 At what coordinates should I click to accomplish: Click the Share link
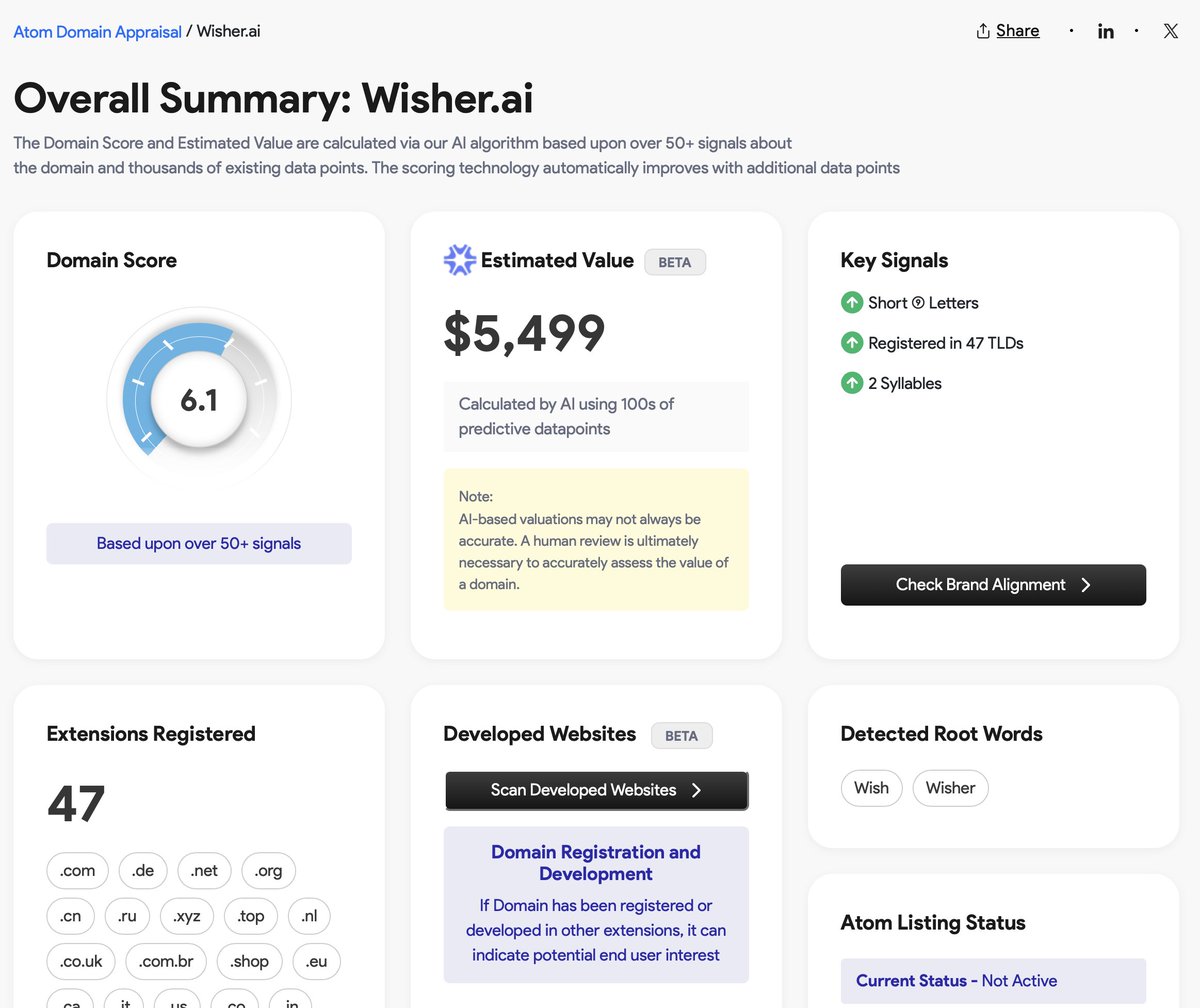pos(1017,31)
